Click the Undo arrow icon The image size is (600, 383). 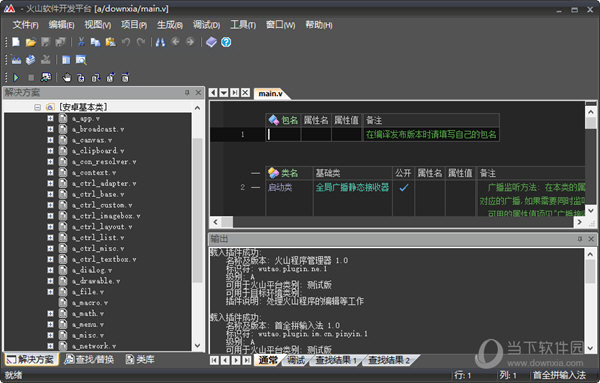[x=126, y=42]
